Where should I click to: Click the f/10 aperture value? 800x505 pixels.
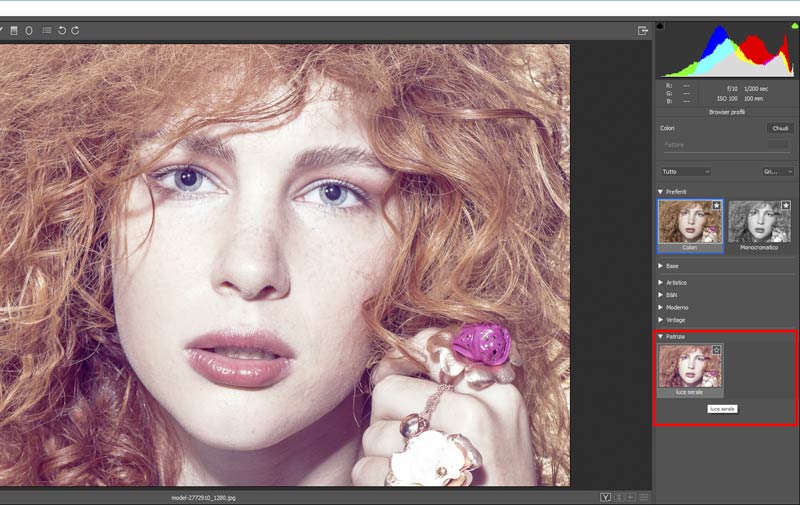click(732, 89)
